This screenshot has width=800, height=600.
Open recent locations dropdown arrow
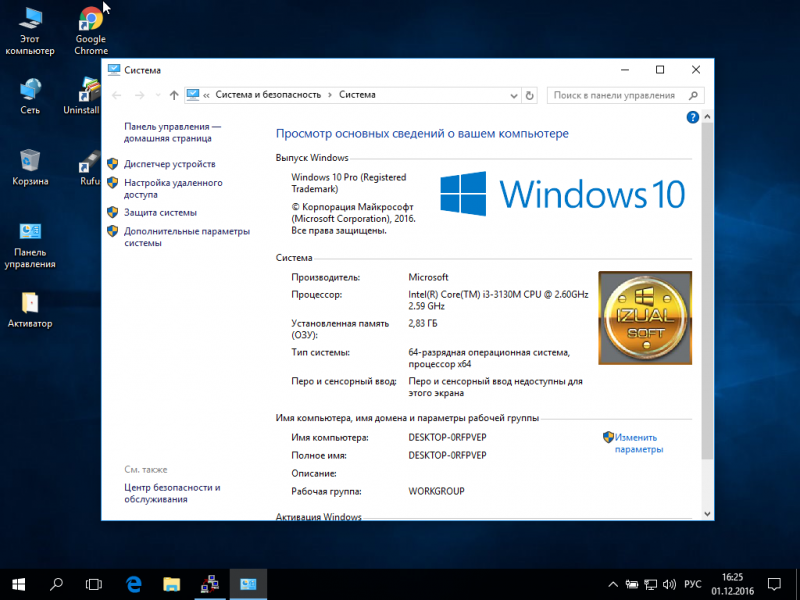pyautogui.click(x=158, y=95)
